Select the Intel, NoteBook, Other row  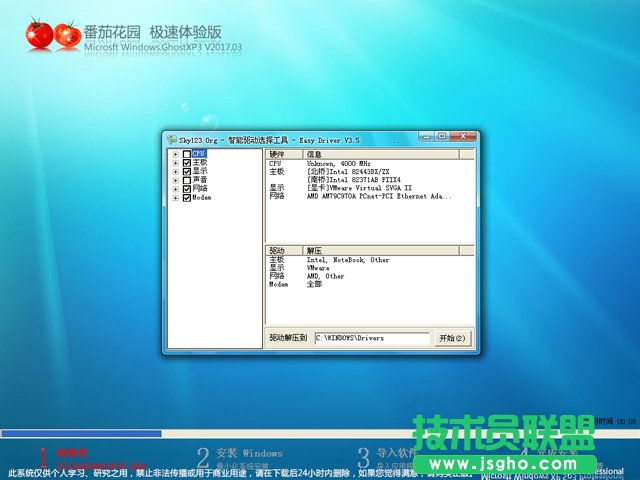(370, 260)
